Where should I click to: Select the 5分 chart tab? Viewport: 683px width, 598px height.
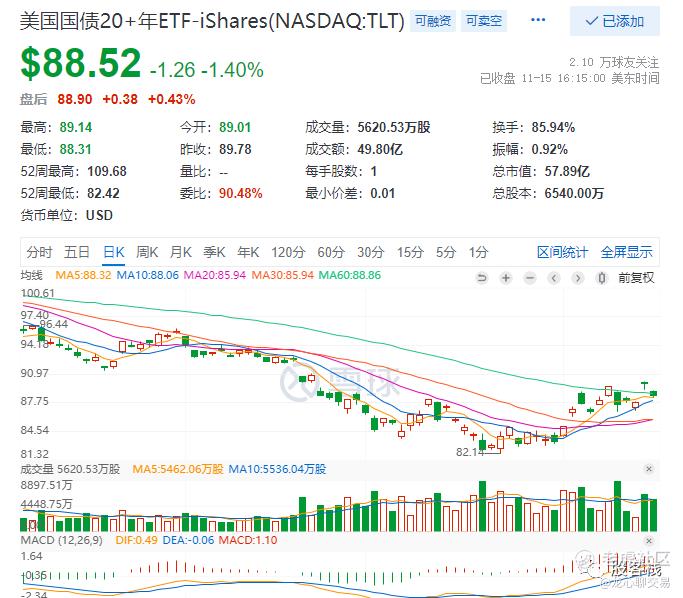[x=446, y=252]
